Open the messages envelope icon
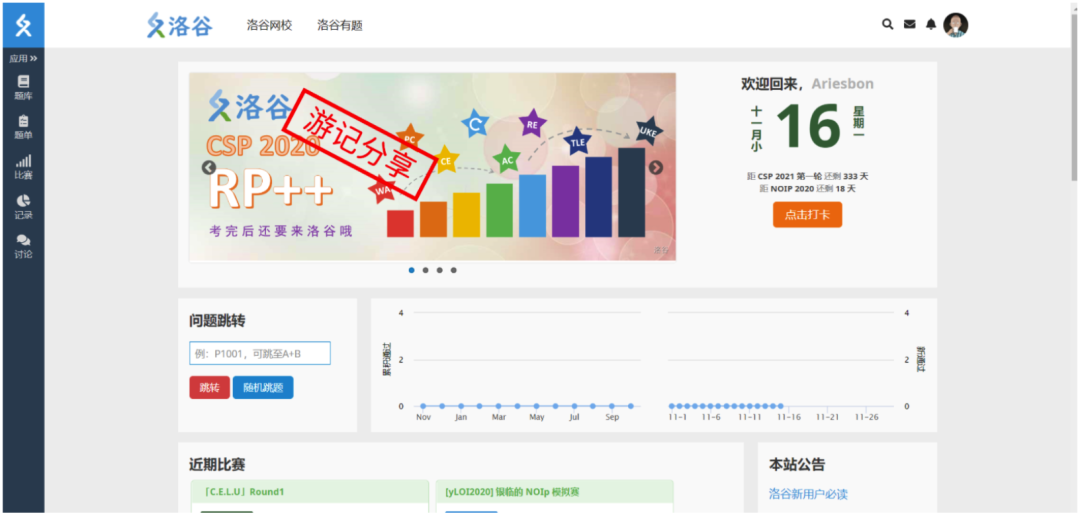Image resolution: width=1080 pixels, height=516 pixels. pos(909,25)
